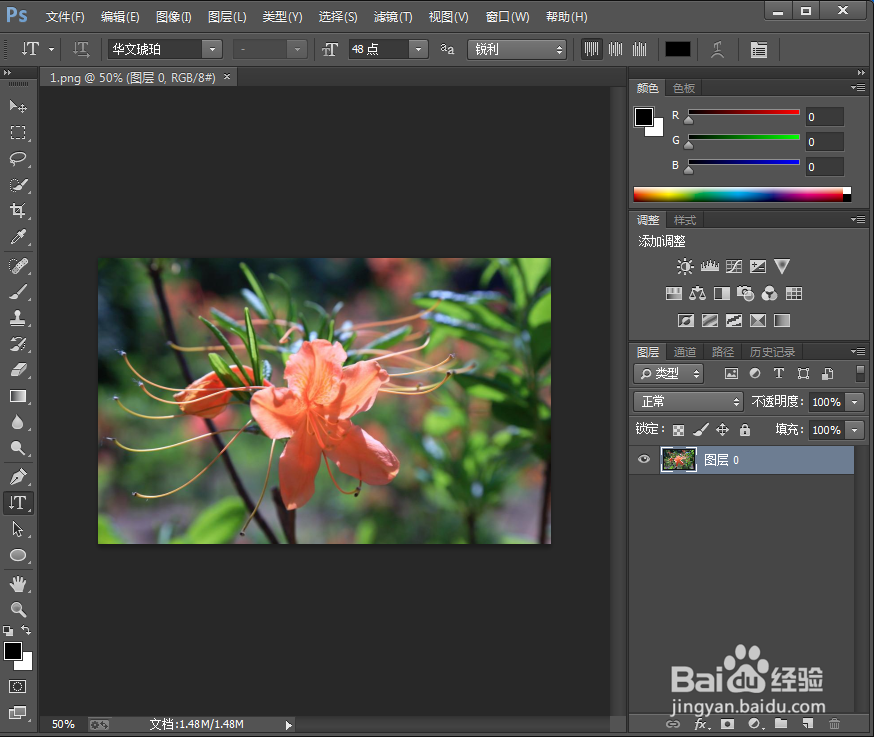Lock transparent pixels
The width and height of the screenshot is (874, 737).
click(x=678, y=430)
